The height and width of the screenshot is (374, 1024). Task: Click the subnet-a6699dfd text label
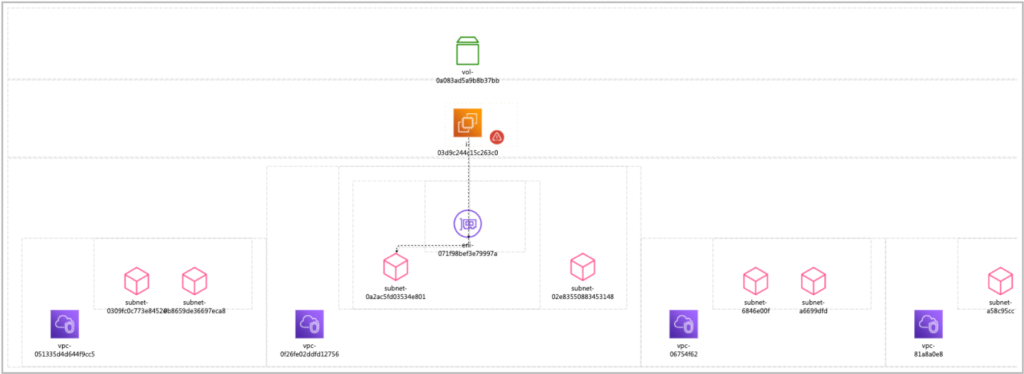pos(814,307)
